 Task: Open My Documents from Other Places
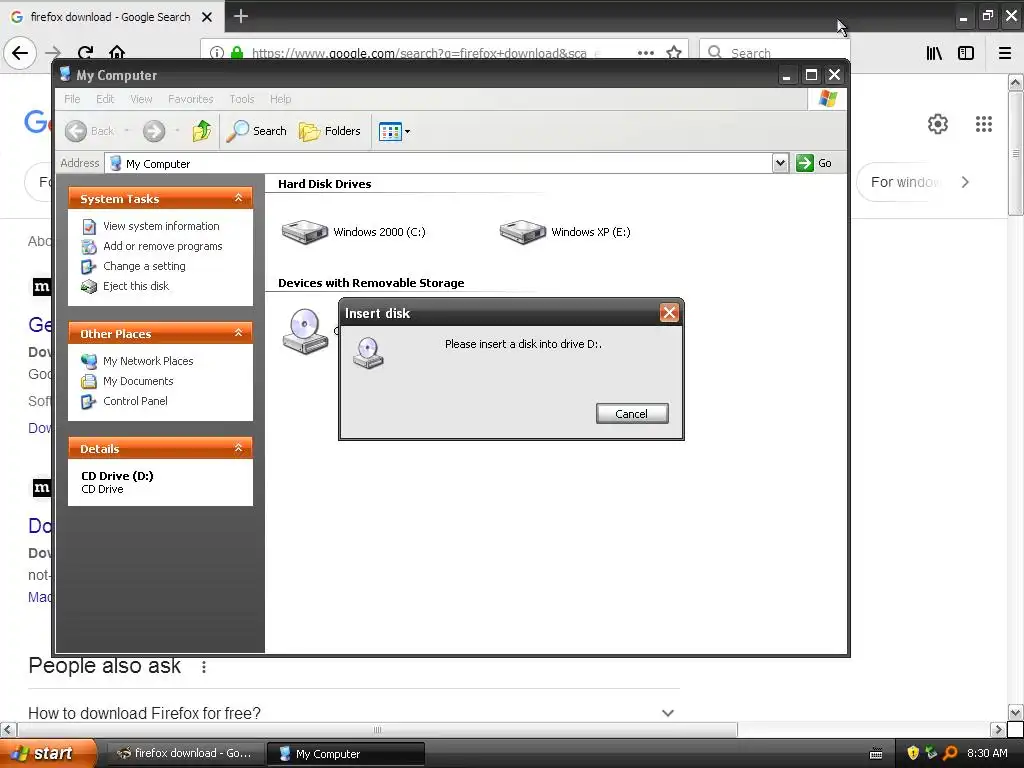click(x=138, y=381)
